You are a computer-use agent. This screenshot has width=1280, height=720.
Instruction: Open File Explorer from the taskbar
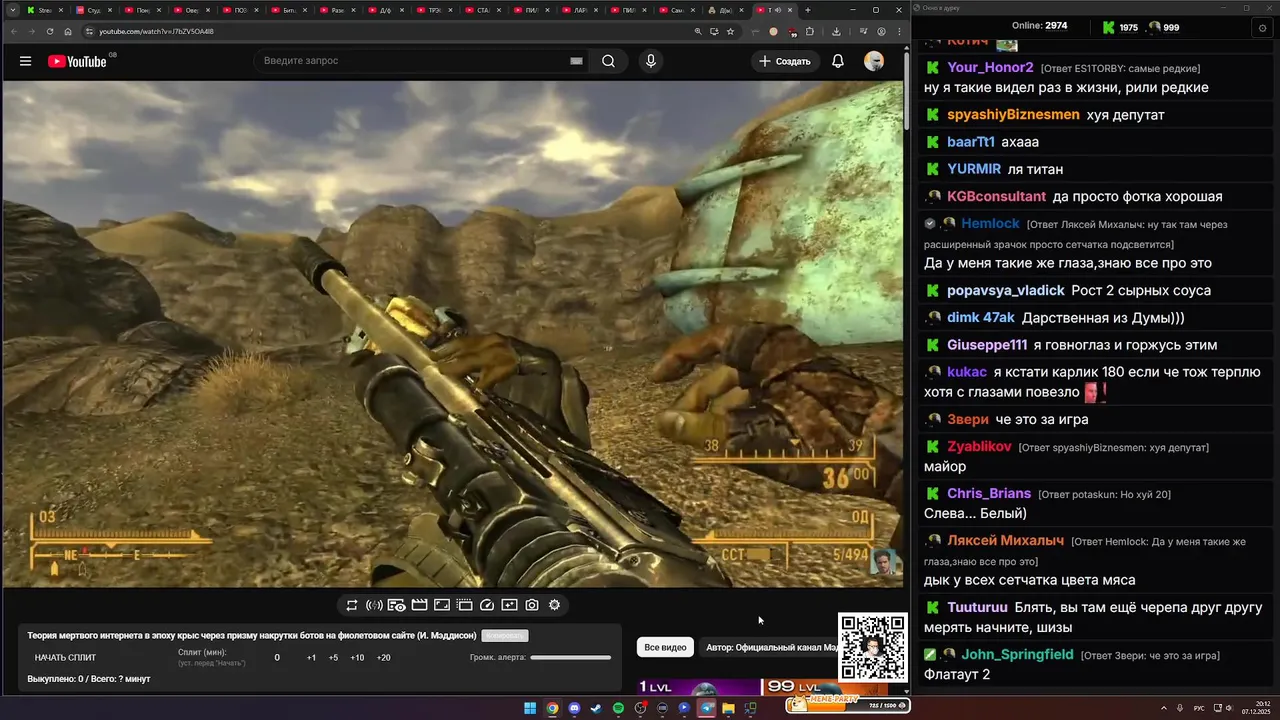729,708
